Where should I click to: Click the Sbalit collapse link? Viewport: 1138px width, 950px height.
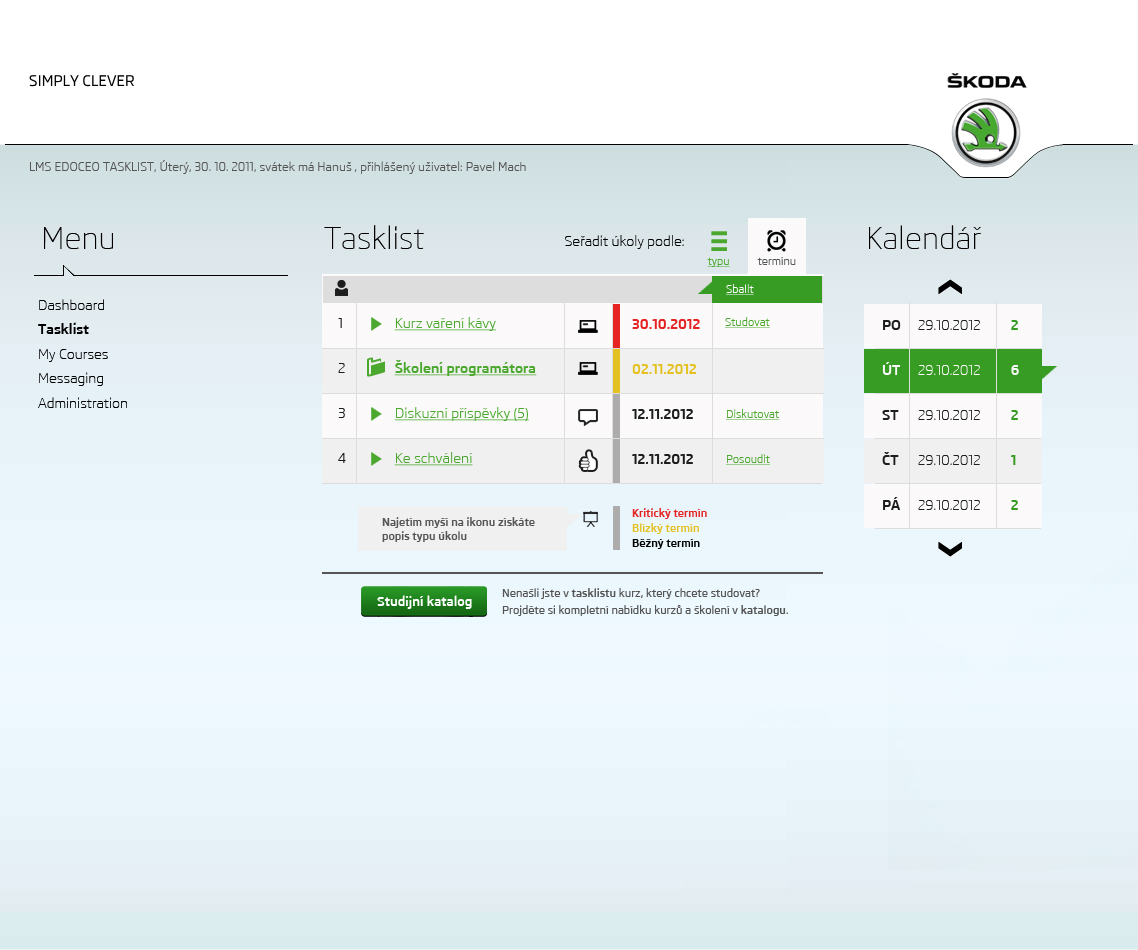coord(740,289)
